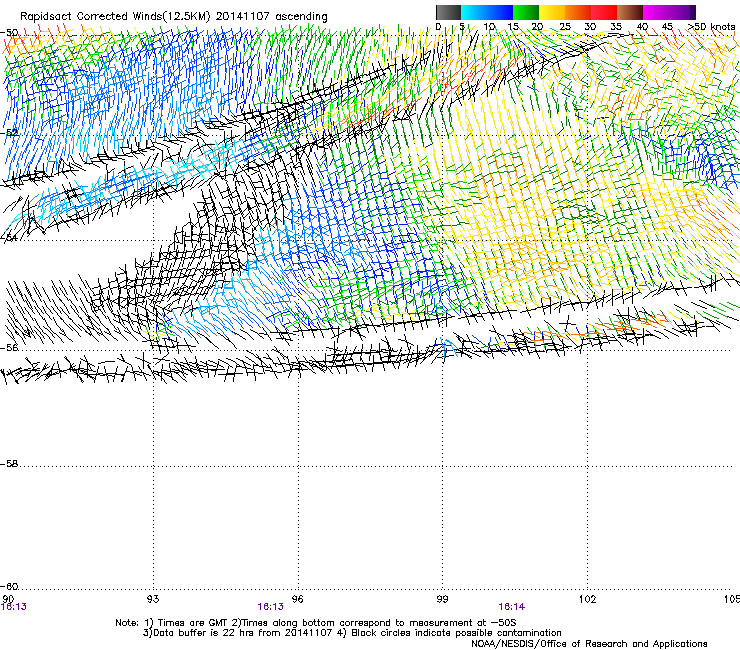Pick the orange 25–30 knots legend swatch
The image size is (740, 650).
point(578,12)
